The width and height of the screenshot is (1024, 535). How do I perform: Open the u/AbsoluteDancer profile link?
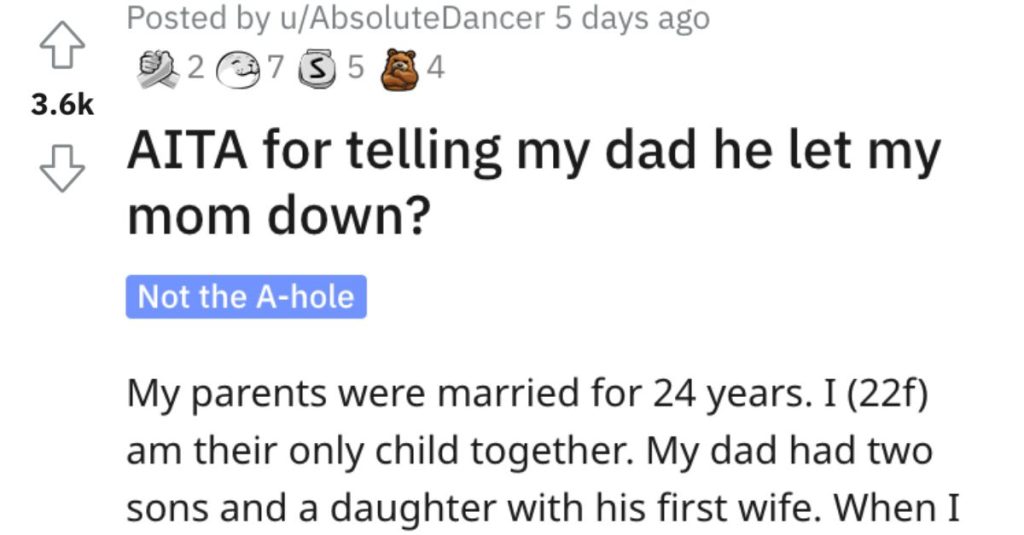(412, 18)
